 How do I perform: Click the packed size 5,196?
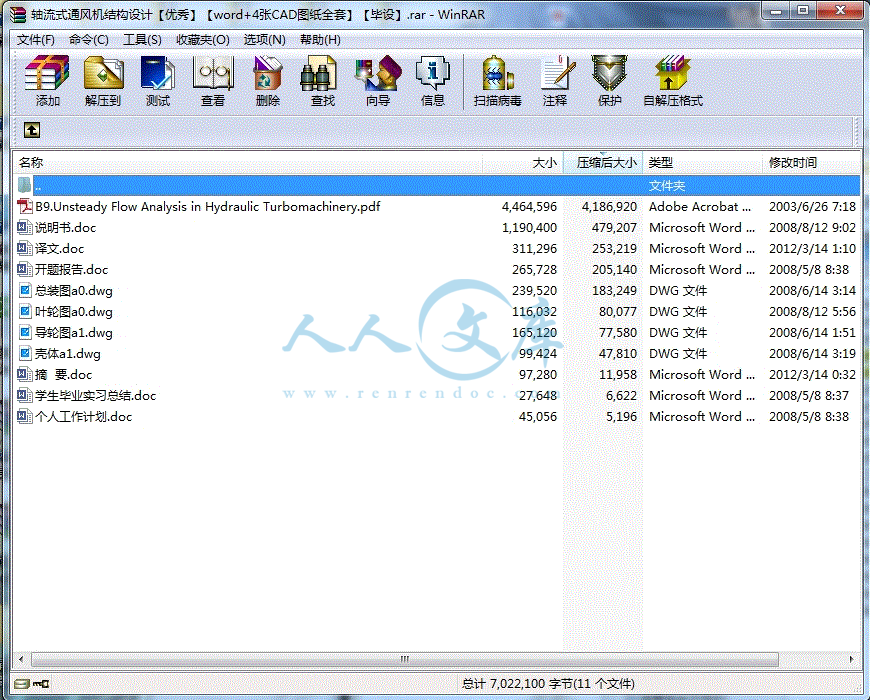pos(621,417)
